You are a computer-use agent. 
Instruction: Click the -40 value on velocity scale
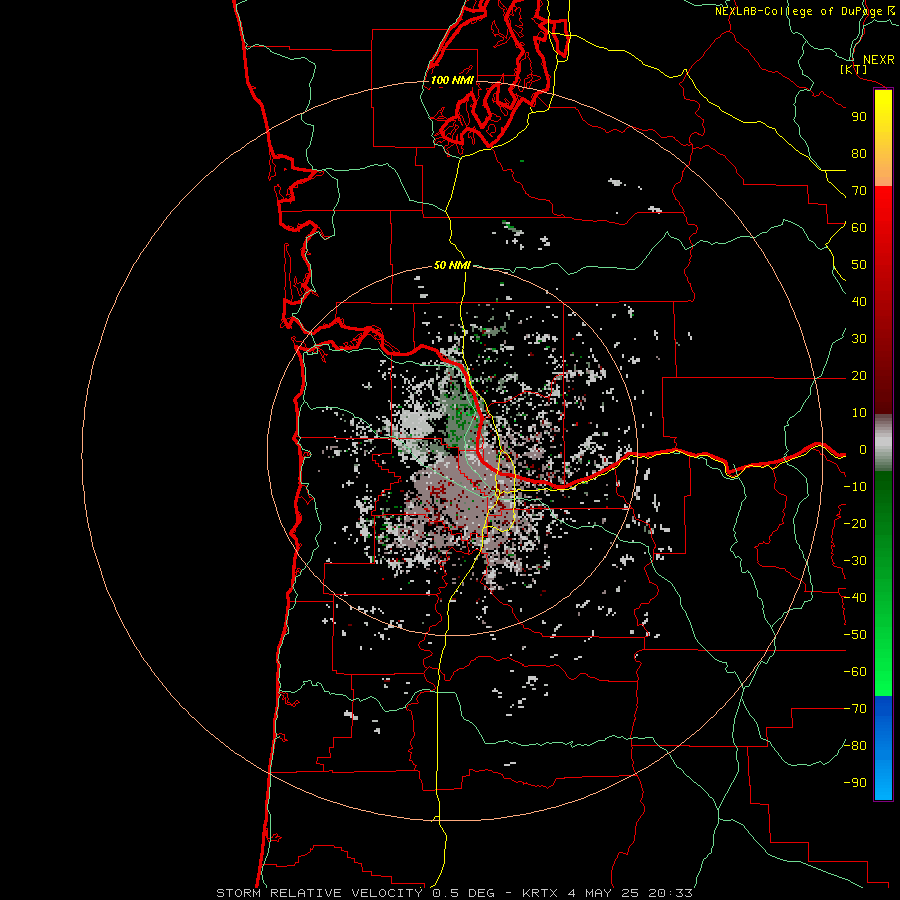point(855,598)
